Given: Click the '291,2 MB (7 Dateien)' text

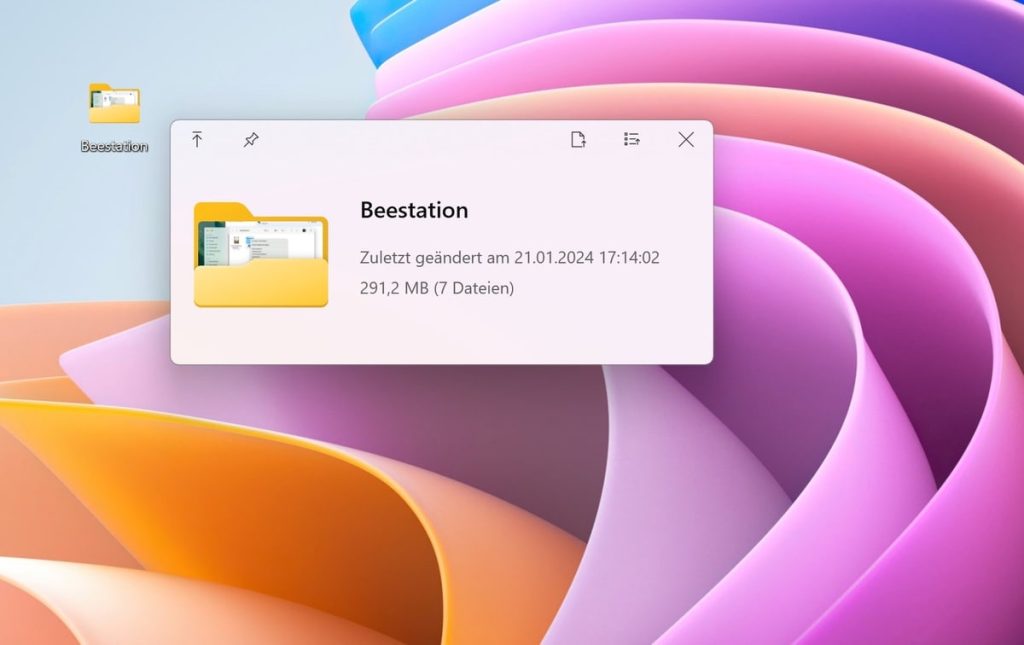Looking at the screenshot, I should click(437, 288).
